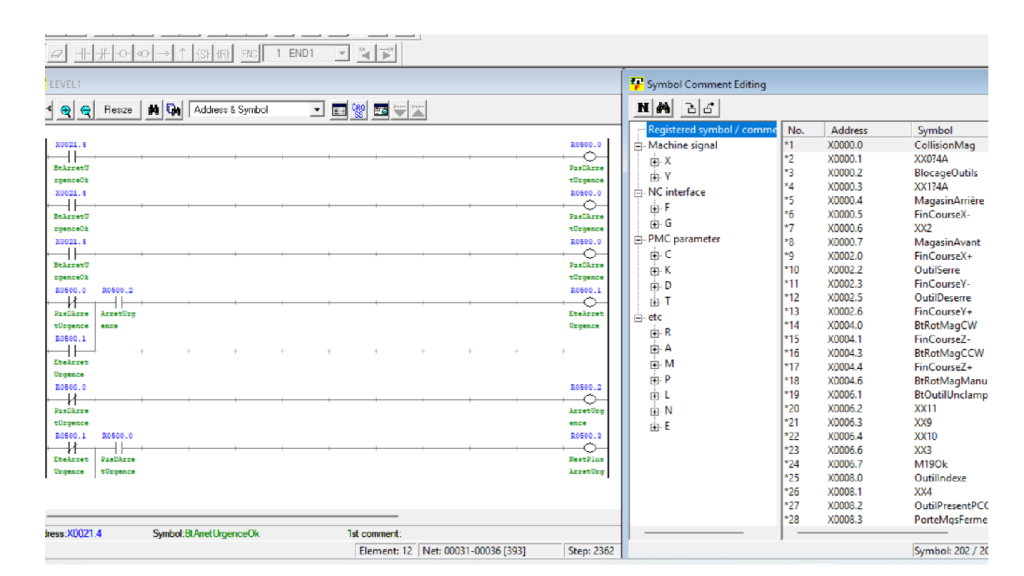Expand the G node under NC interface
This screenshot has width=1024, height=576.
click(654, 224)
